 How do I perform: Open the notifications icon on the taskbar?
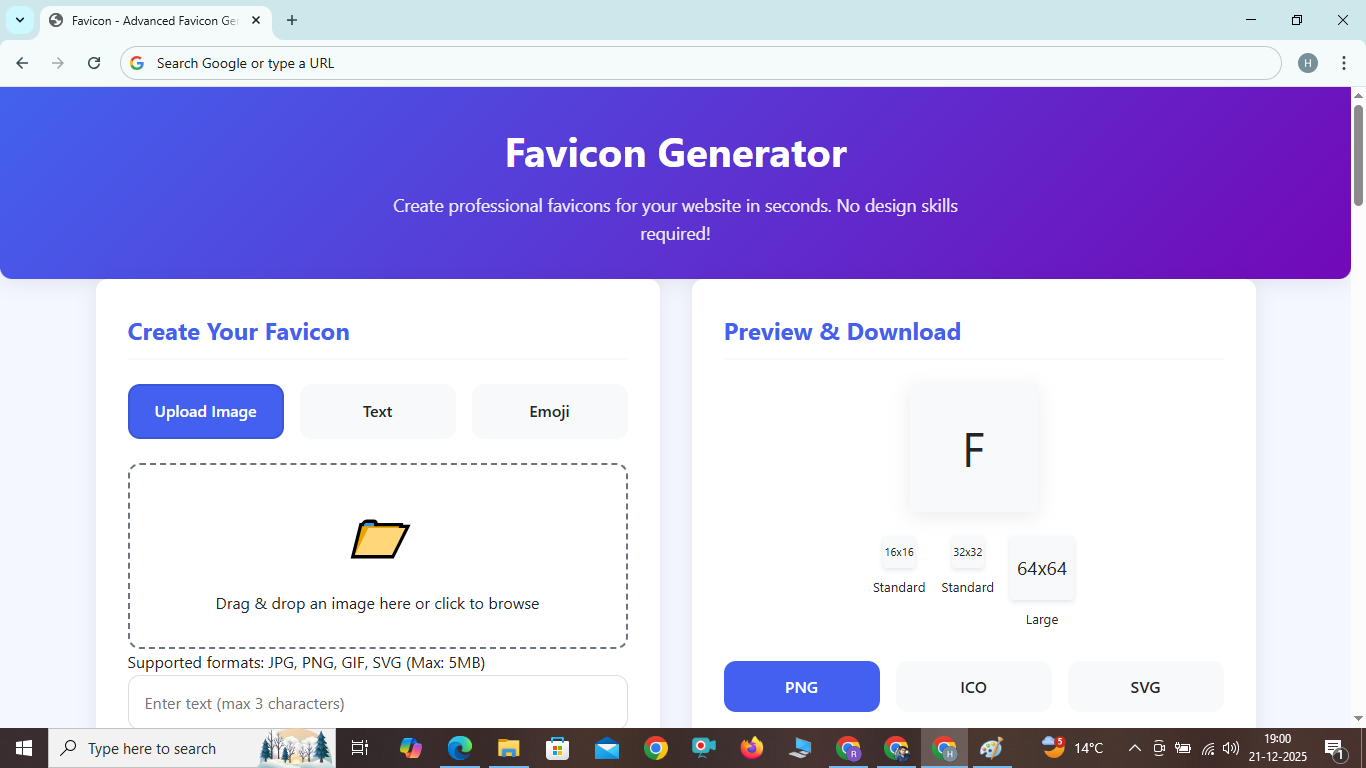[x=1333, y=748]
